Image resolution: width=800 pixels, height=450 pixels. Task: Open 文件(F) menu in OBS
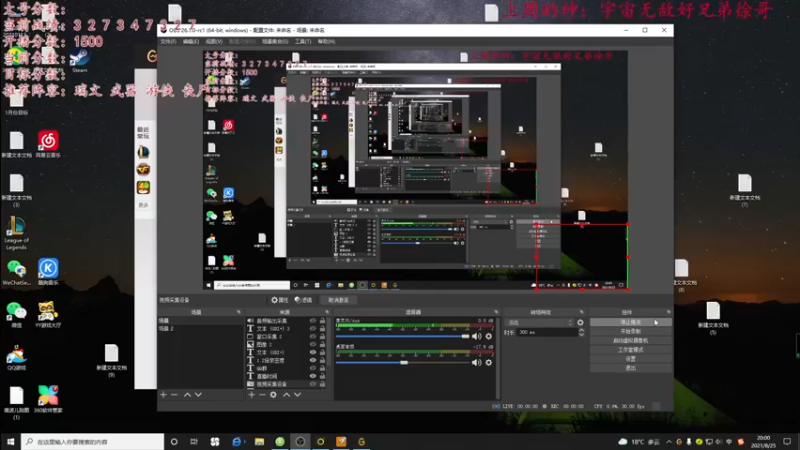pyautogui.click(x=168, y=41)
